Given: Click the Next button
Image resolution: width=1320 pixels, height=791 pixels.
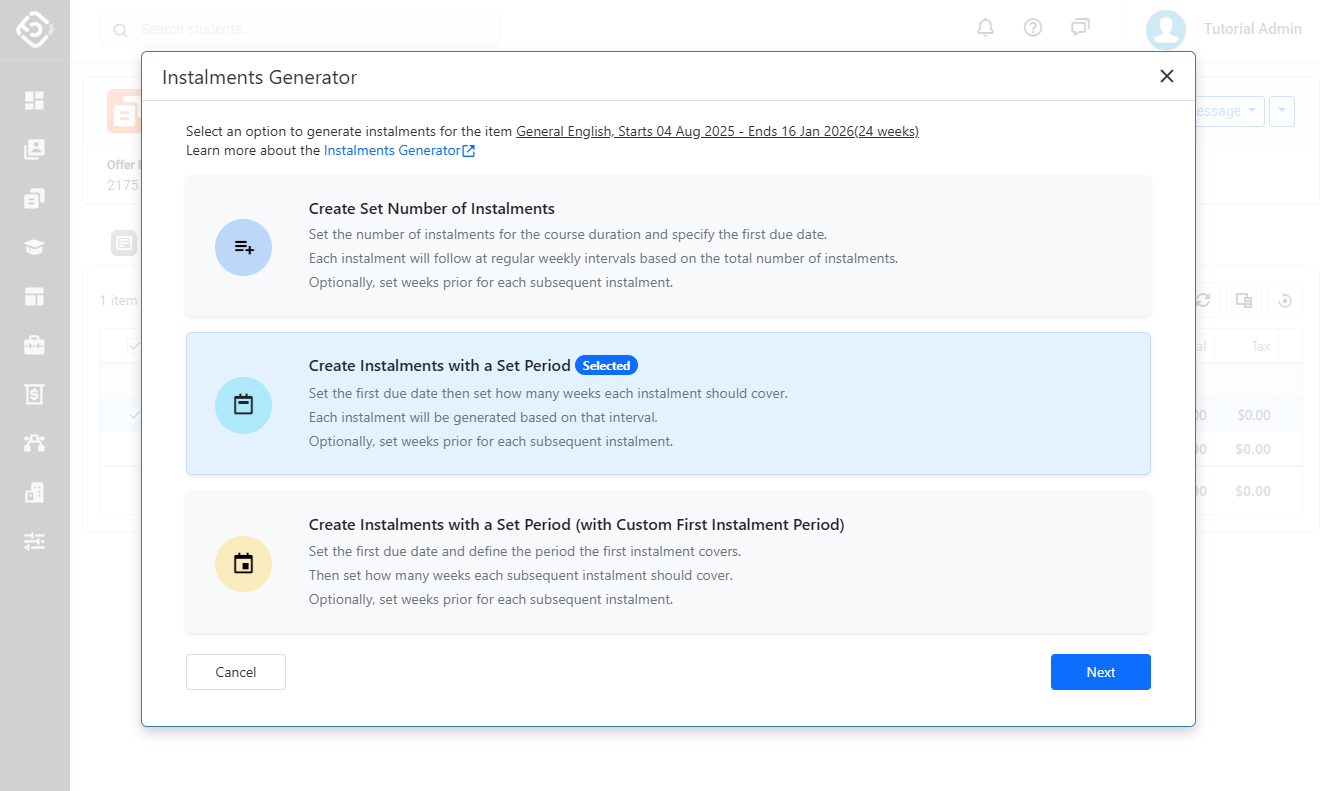Looking at the screenshot, I should click(1100, 672).
